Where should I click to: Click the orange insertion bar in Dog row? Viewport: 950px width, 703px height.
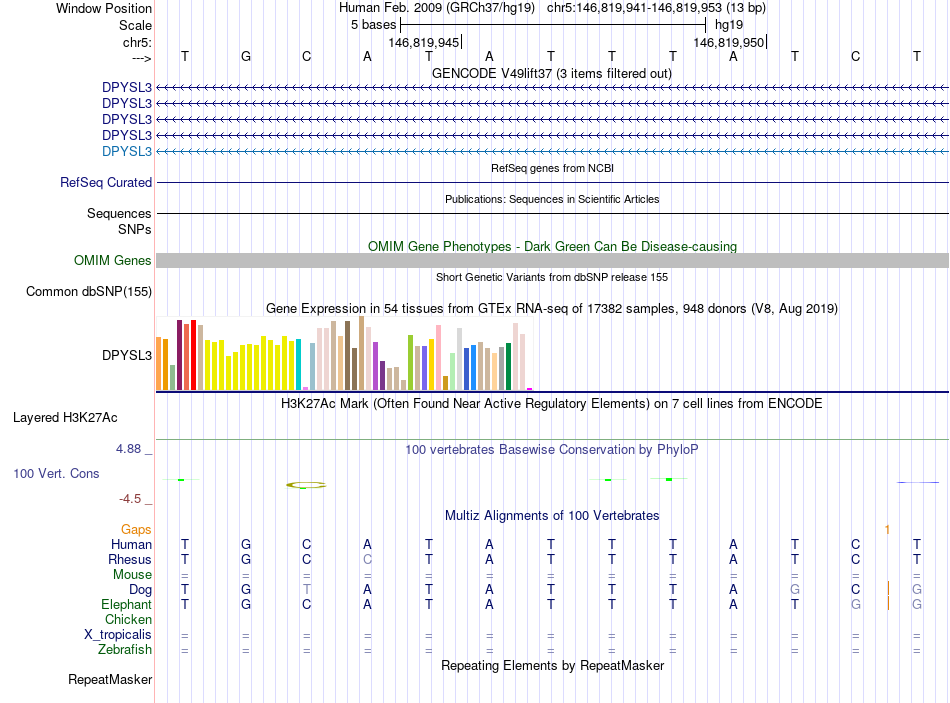click(x=888, y=588)
